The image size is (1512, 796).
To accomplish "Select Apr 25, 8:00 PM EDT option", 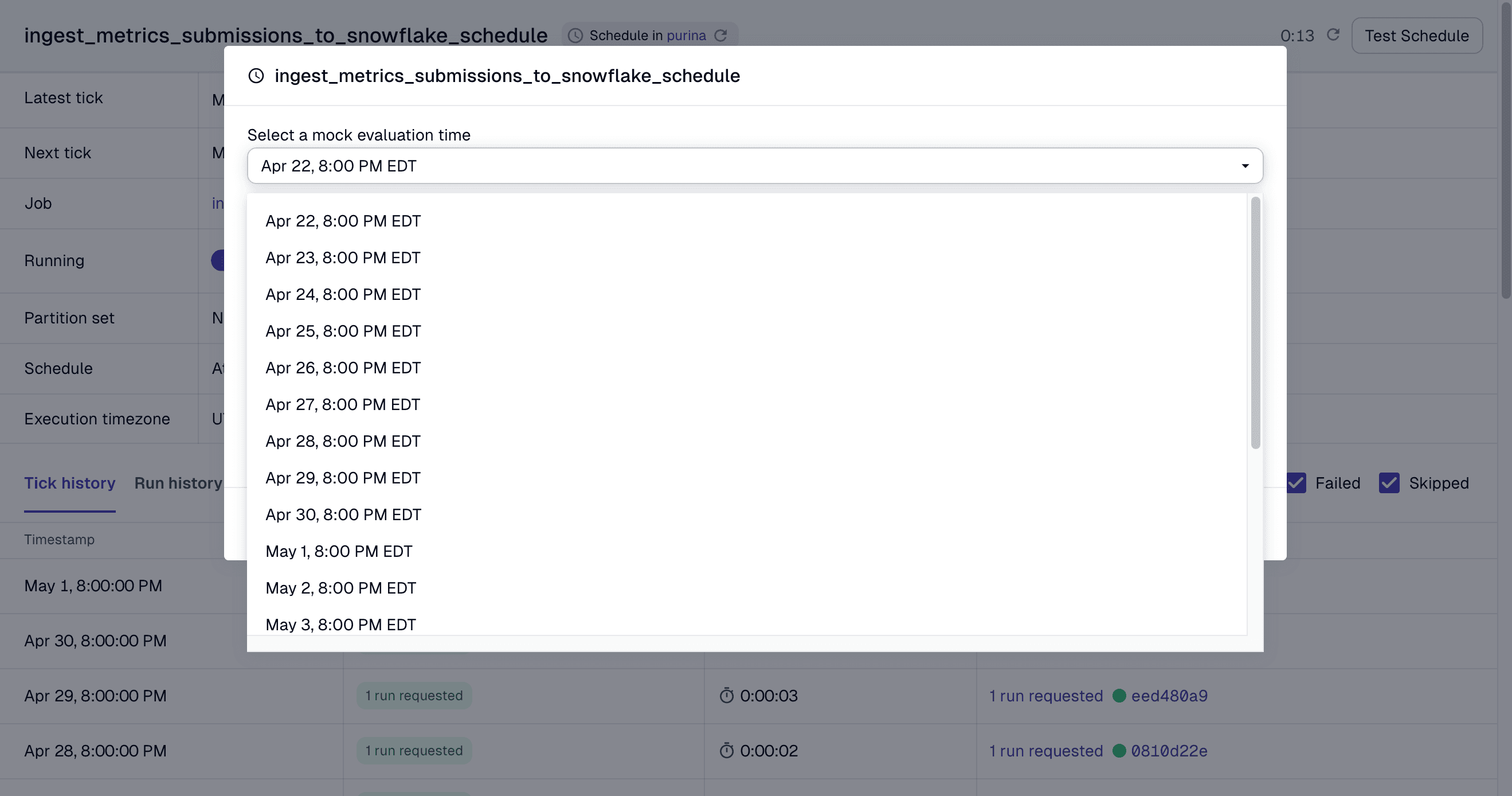I will (x=343, y=331).
